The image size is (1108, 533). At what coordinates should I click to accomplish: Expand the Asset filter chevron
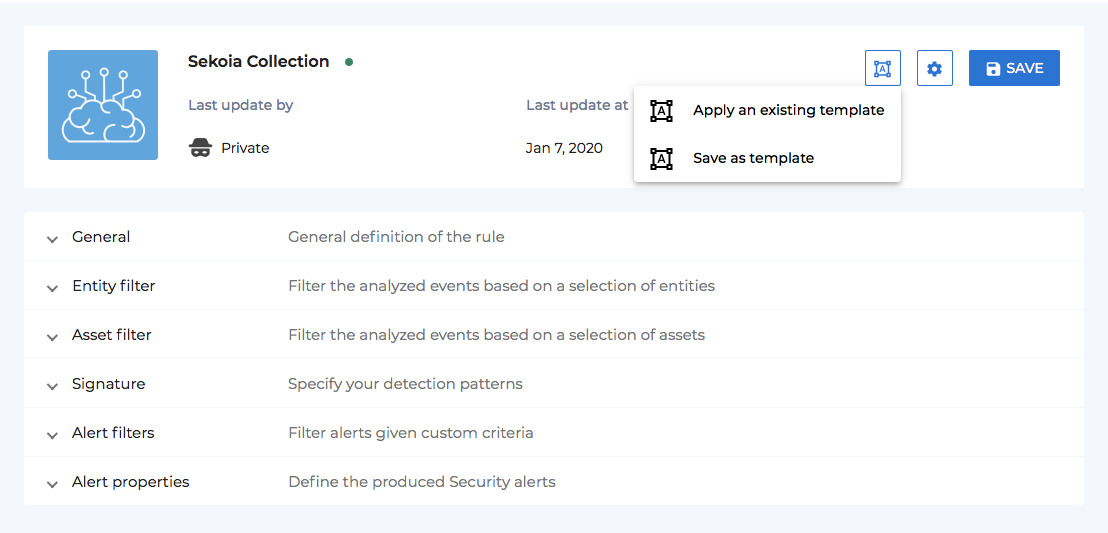coord(52,337)
